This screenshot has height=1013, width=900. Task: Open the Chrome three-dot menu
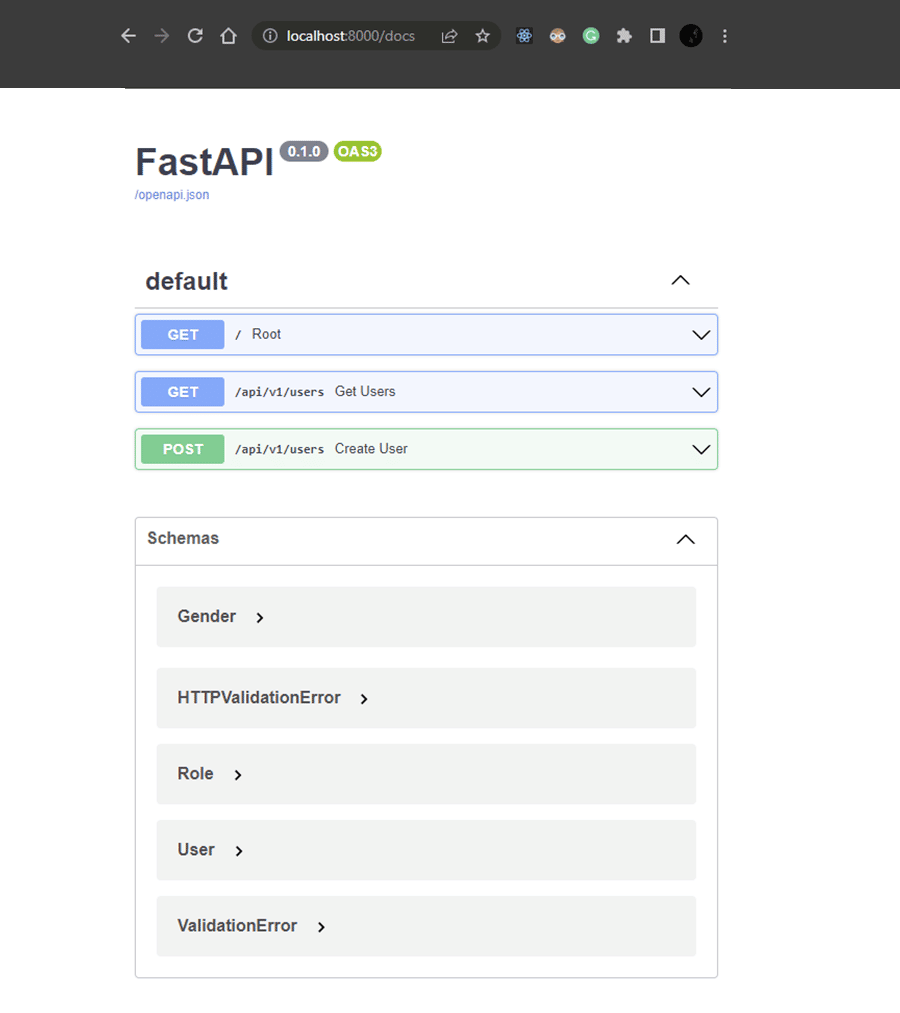pos(724,36)
